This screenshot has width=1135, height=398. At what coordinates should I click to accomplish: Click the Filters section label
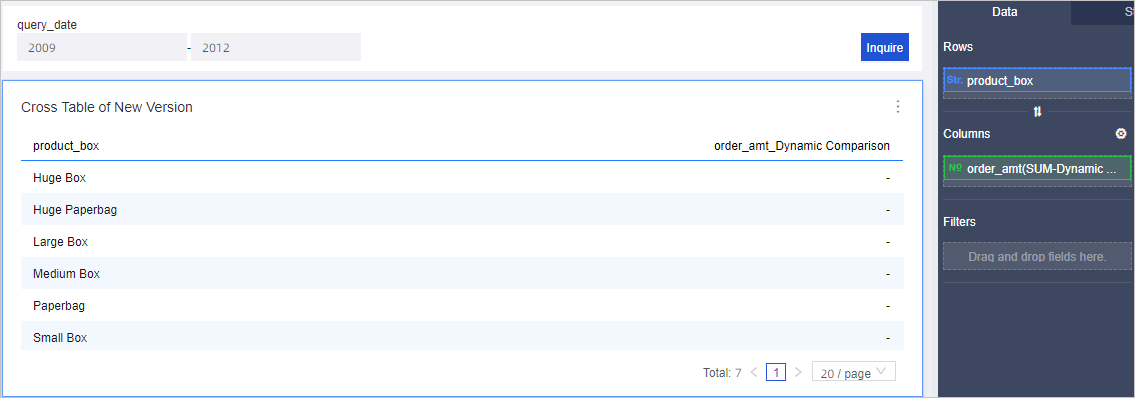(959, 221)
